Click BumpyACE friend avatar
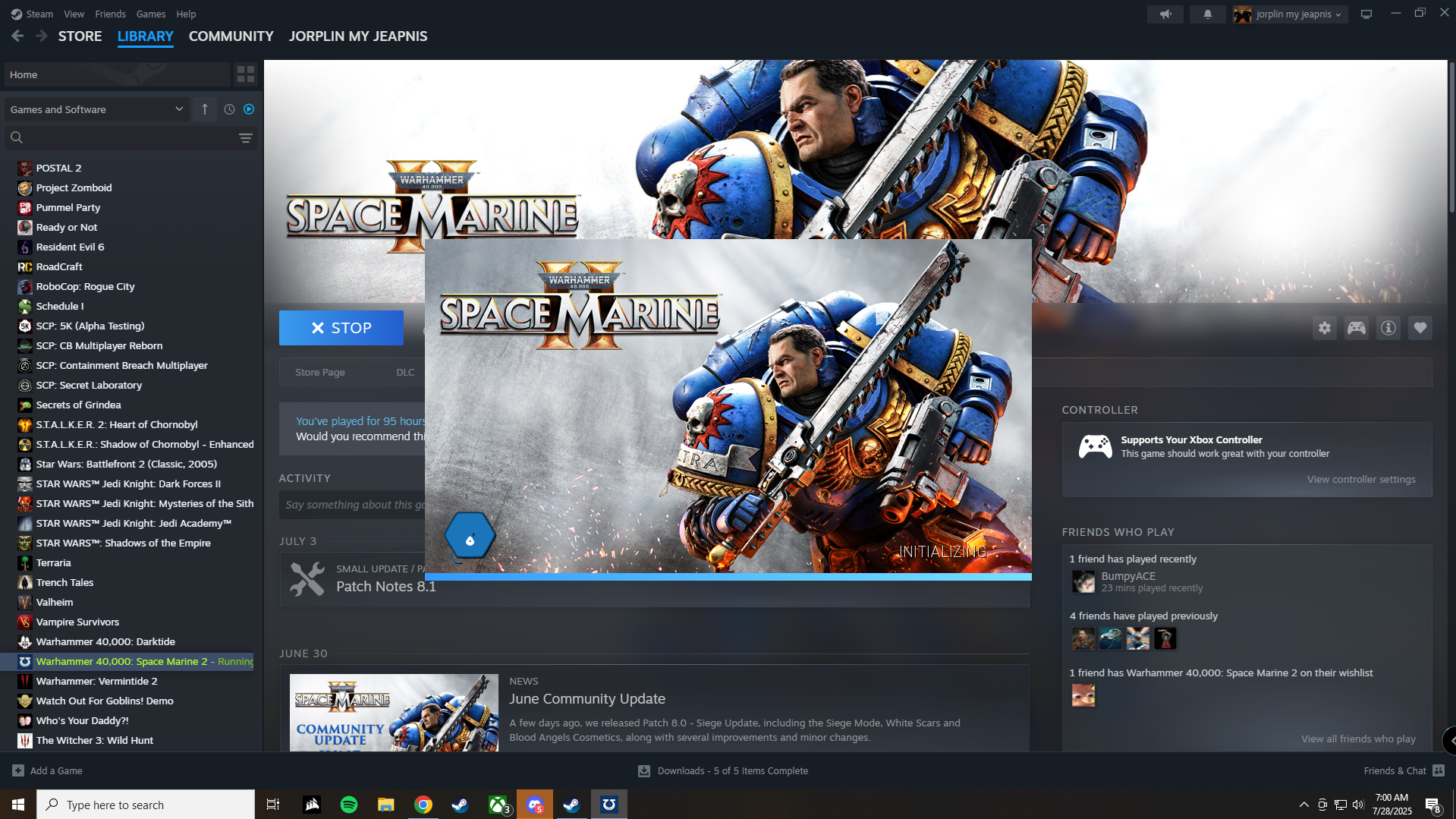This screenshot has height=819, width=1456. click(x=1083, y=581)
